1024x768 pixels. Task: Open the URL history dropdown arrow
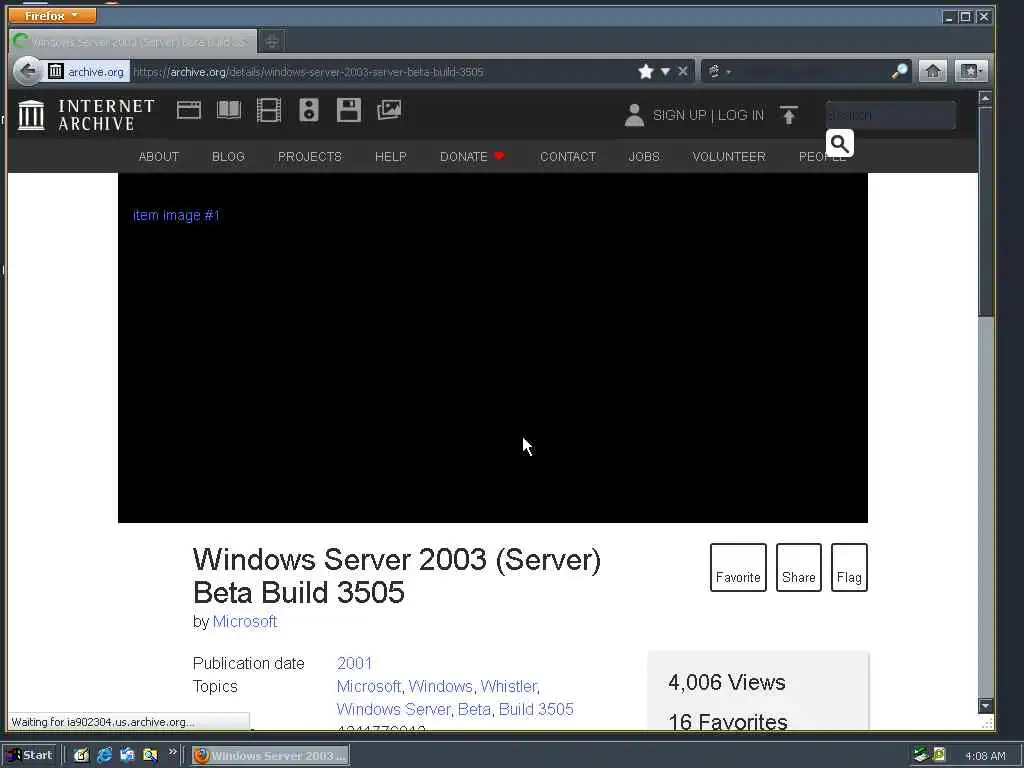[x=665, y=71]
